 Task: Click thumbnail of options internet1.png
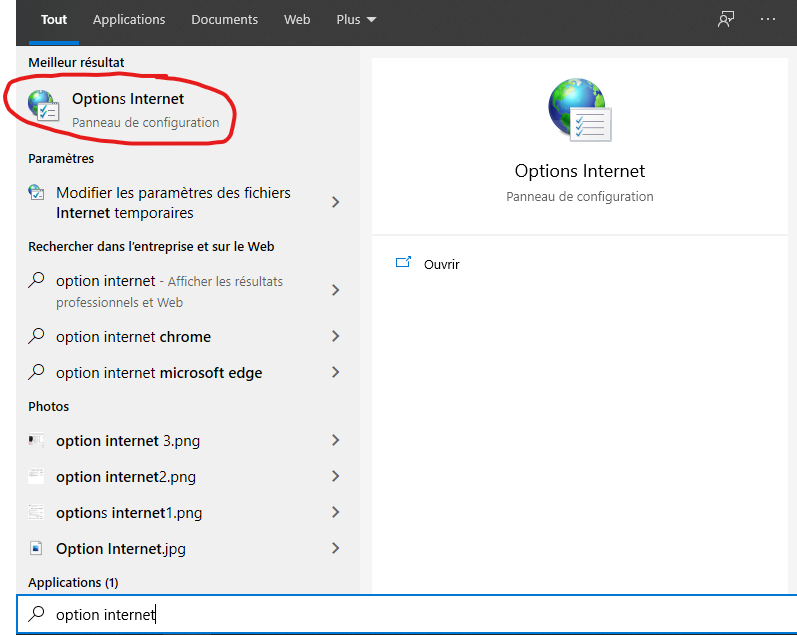(36, 512)
